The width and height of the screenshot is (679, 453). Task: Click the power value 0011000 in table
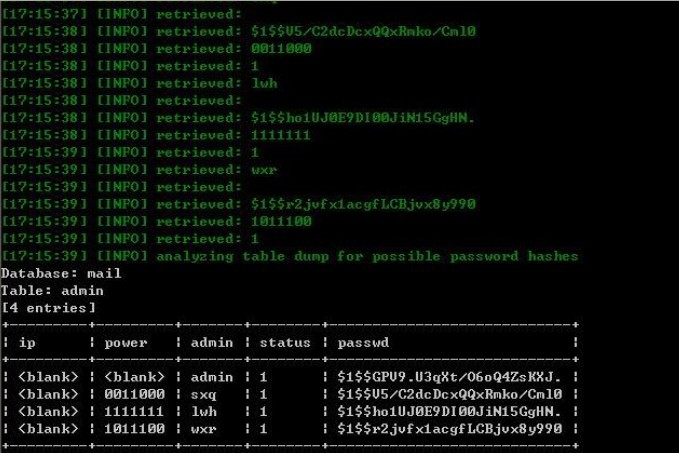pyautogui.click(x=134, y=394)
